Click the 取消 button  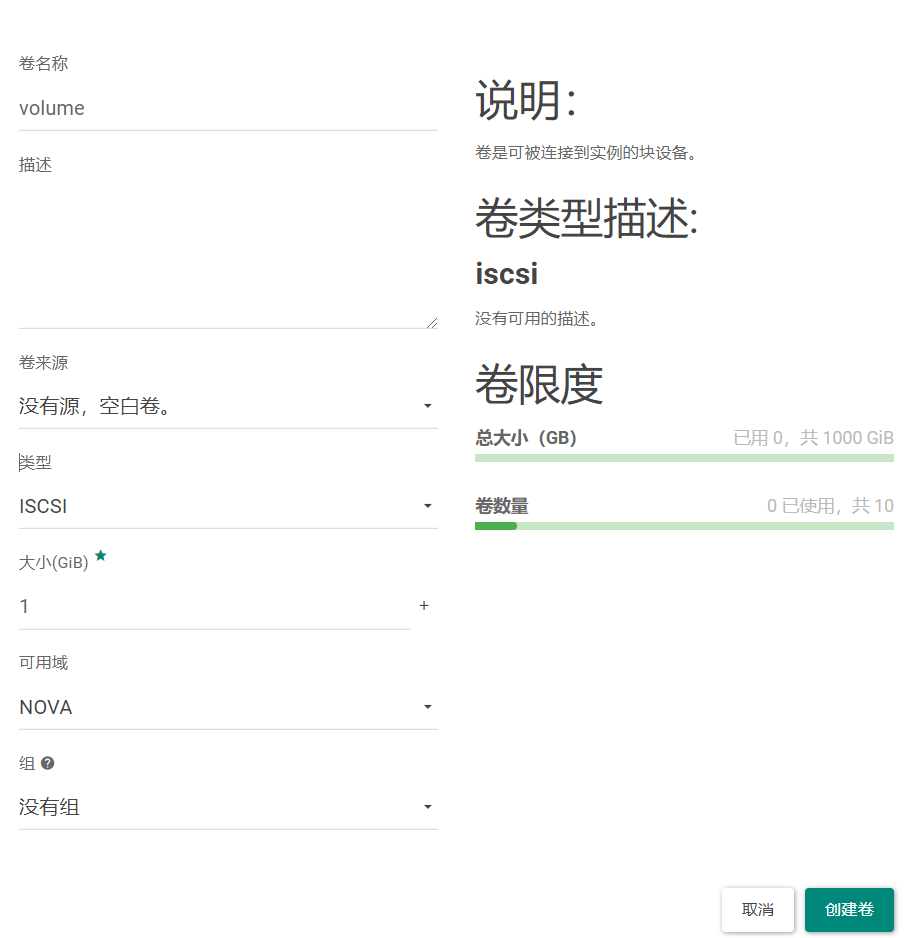tap(757, 910)
